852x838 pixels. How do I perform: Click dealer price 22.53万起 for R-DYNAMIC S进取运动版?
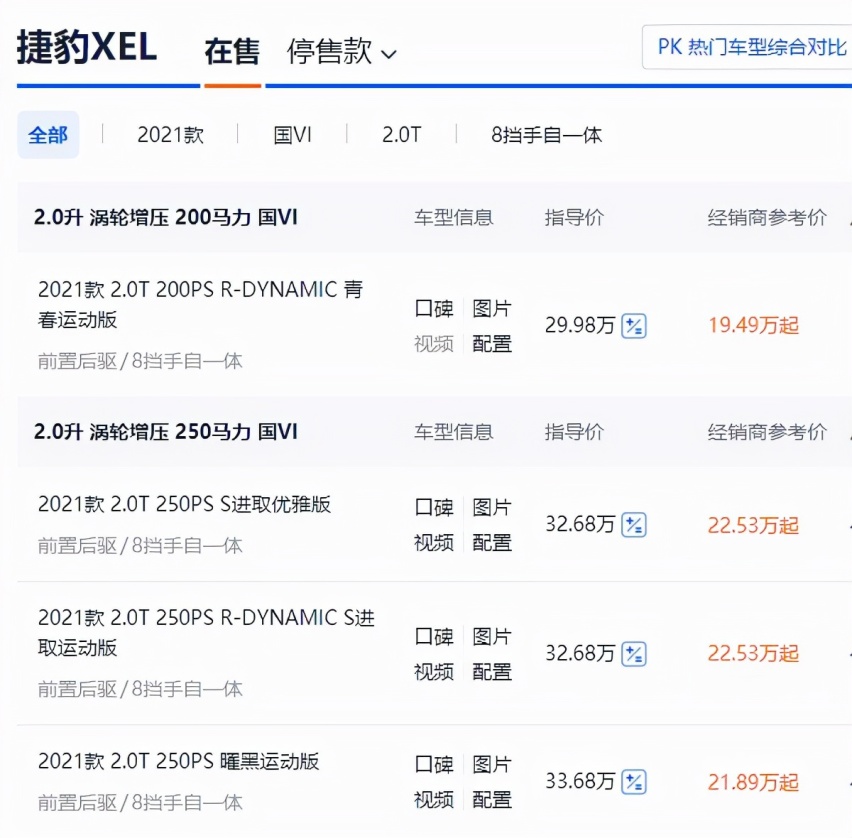(753, 653)
